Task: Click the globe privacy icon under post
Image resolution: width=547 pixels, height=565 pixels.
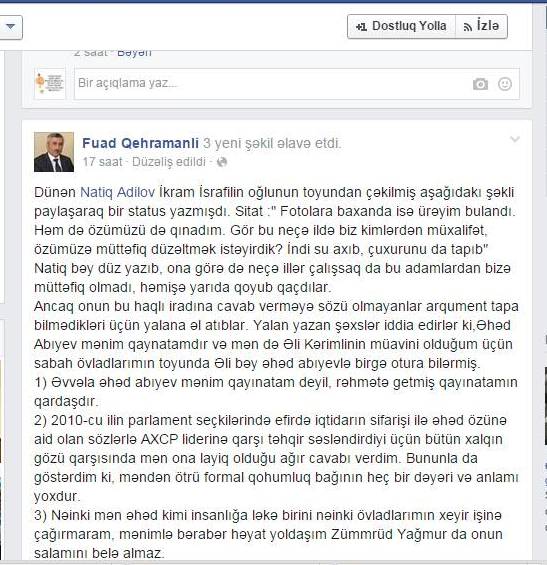Action: tap(222, 163)
